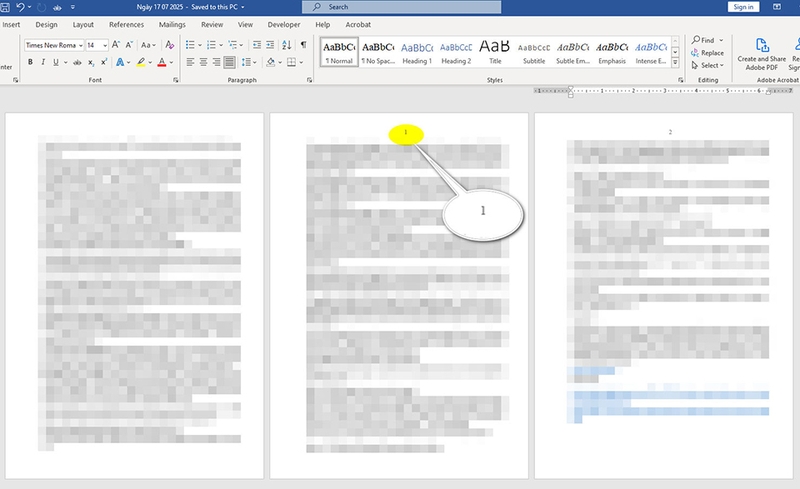Open the References tab
Viewport: 800px width, 489px height.
[126, 24]
